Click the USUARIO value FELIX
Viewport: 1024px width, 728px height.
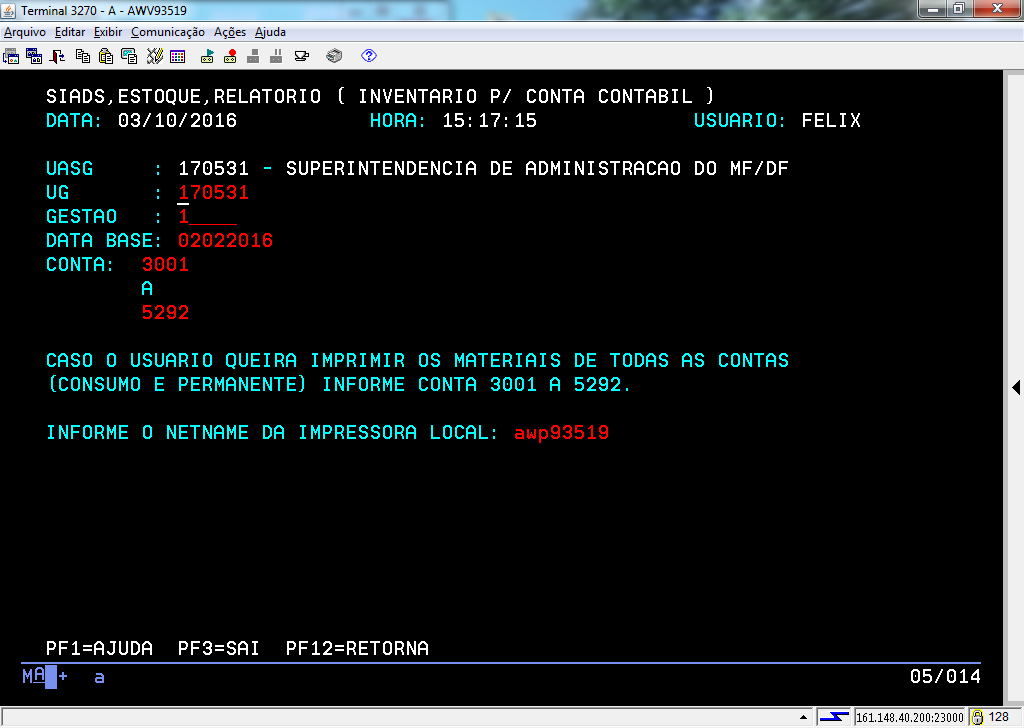pyautogui.click(x=831, y=120)
